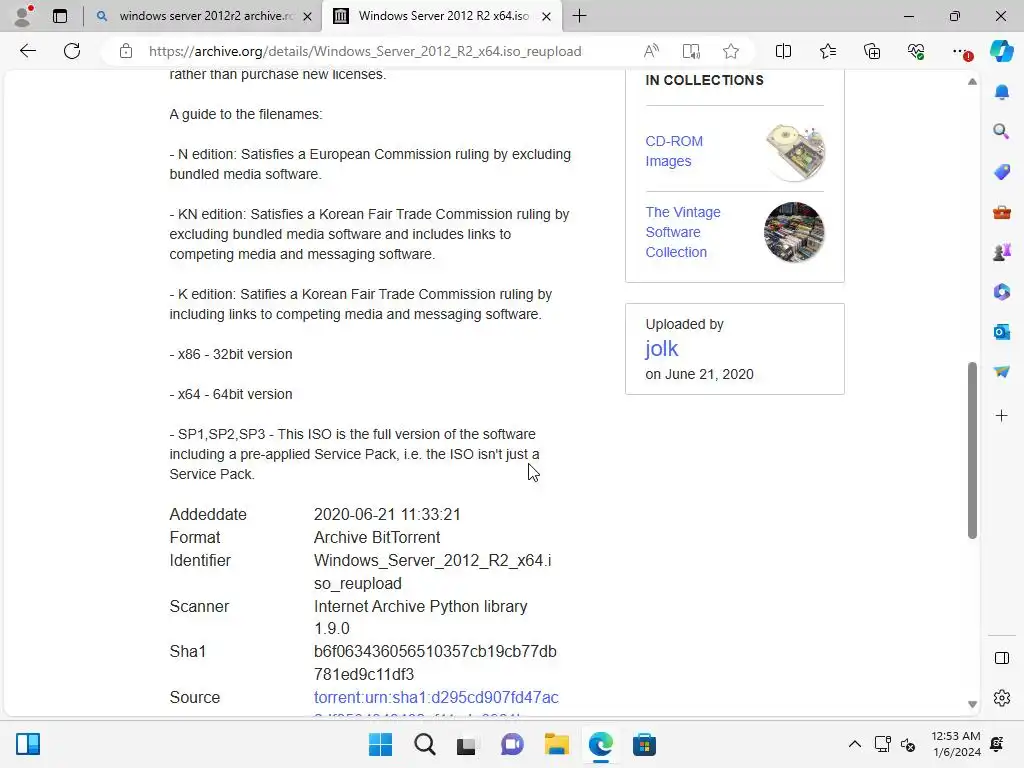Open taskbar Search
This screenshot has height=768, width=1024.
pyautogui.click(x=424, y=744)
